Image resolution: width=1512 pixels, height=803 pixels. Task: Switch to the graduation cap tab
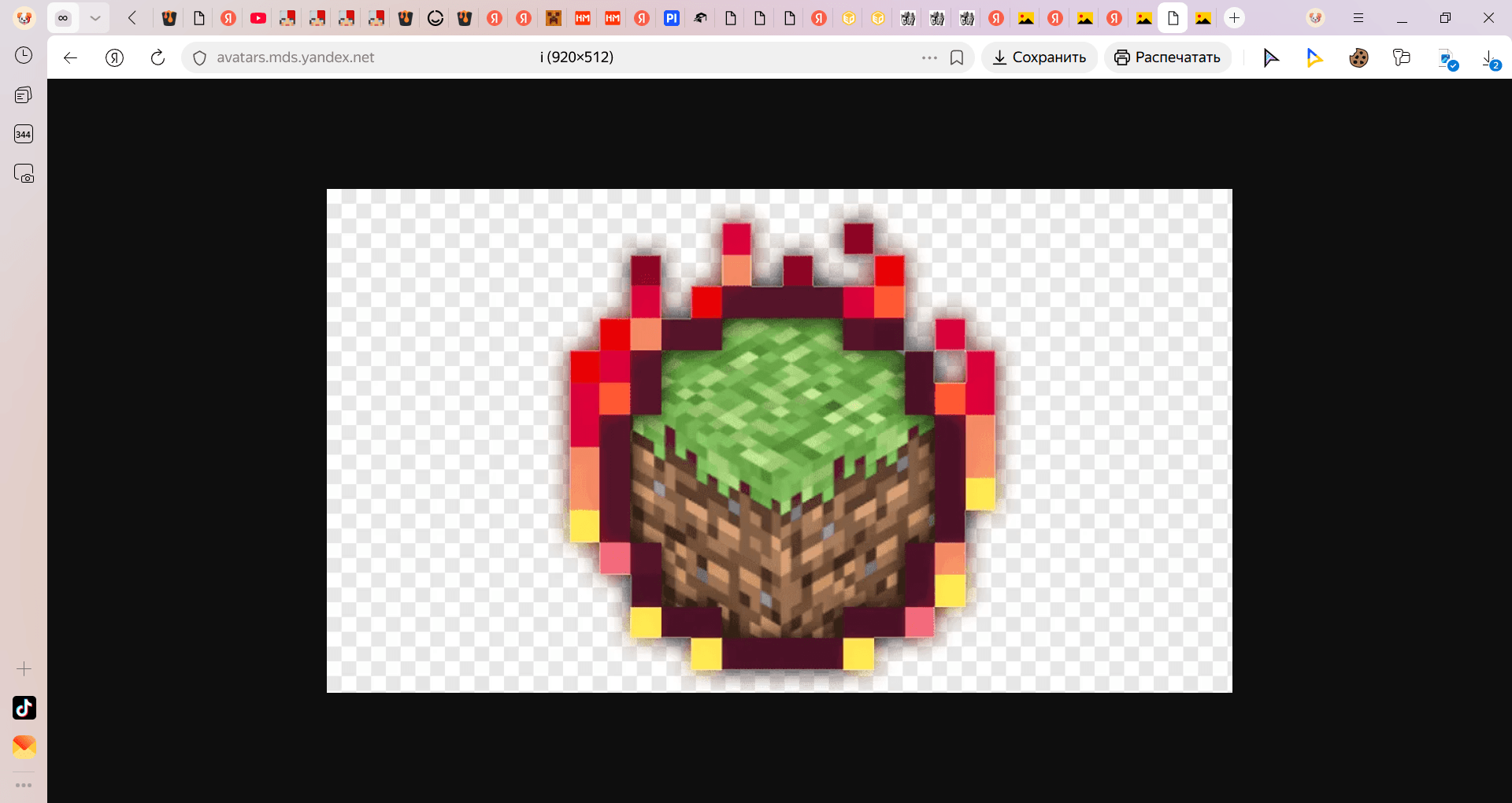701,18
